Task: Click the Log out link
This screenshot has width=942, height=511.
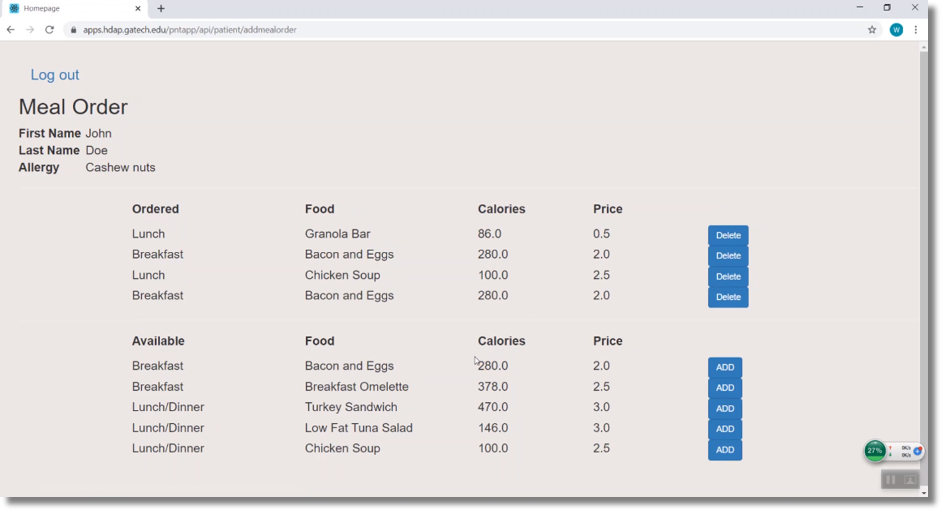Action: 54,75
